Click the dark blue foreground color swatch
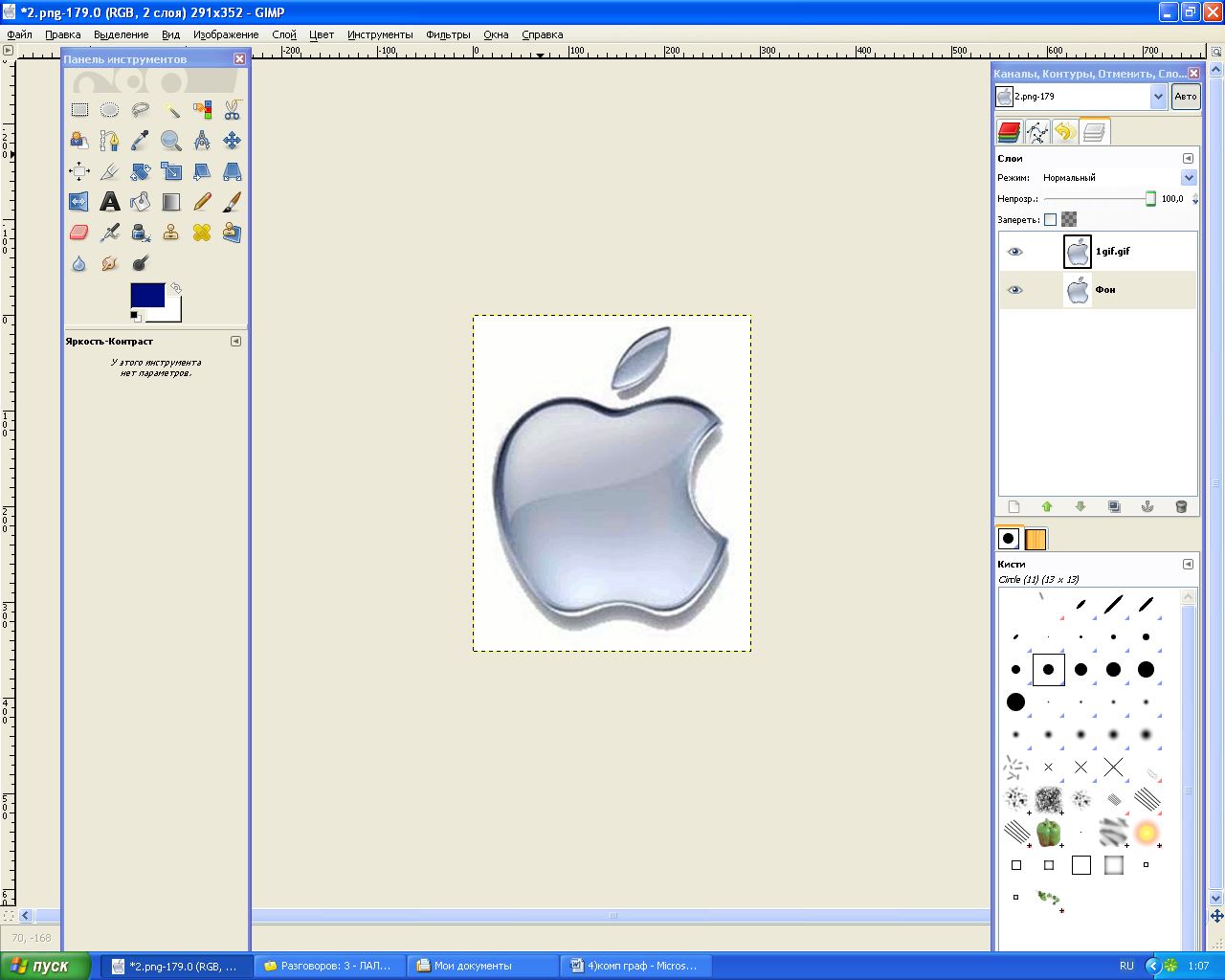 148,295
